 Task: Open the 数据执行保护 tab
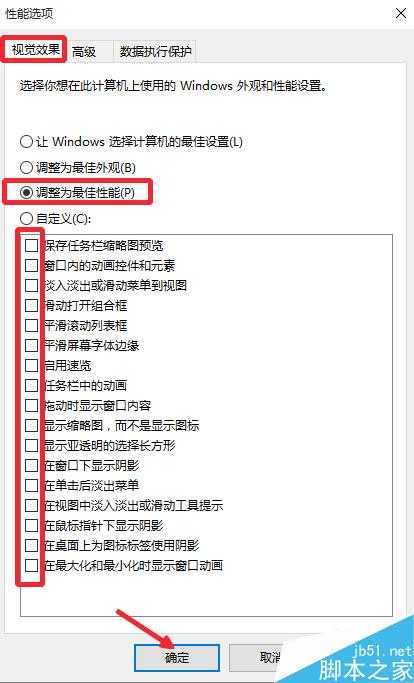[x=155, y=51]
